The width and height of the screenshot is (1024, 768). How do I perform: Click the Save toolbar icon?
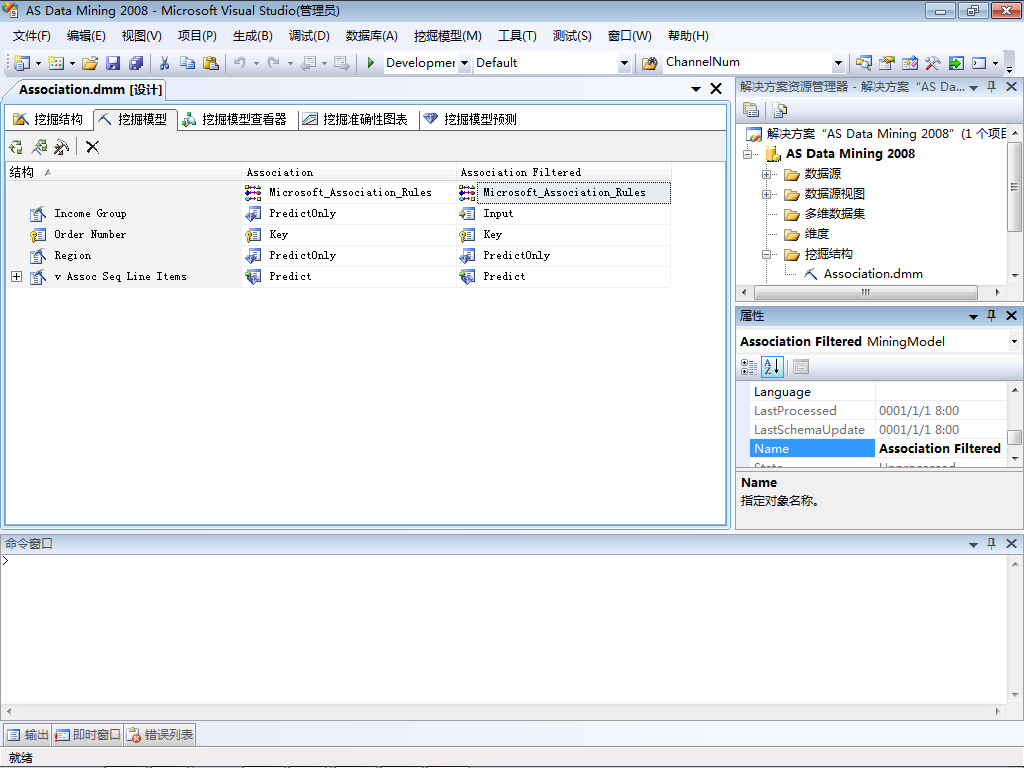coord(113,63)
